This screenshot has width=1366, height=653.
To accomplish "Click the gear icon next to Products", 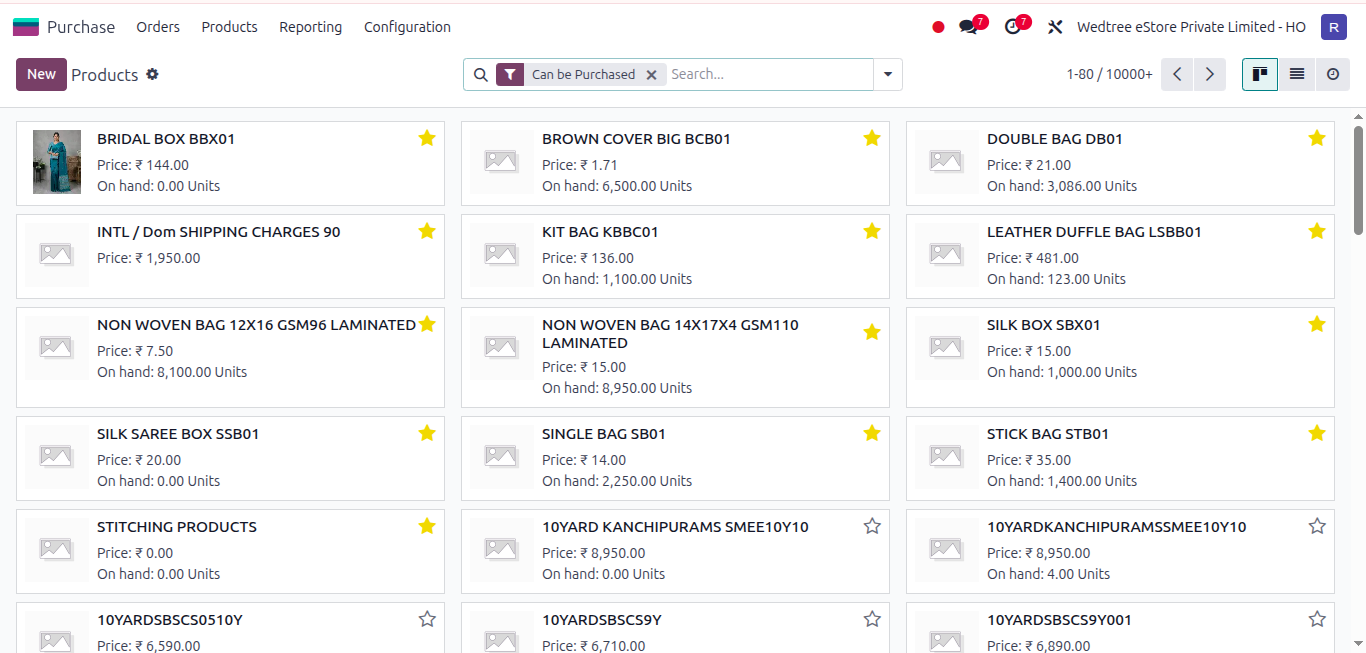I will click(152, 74).
